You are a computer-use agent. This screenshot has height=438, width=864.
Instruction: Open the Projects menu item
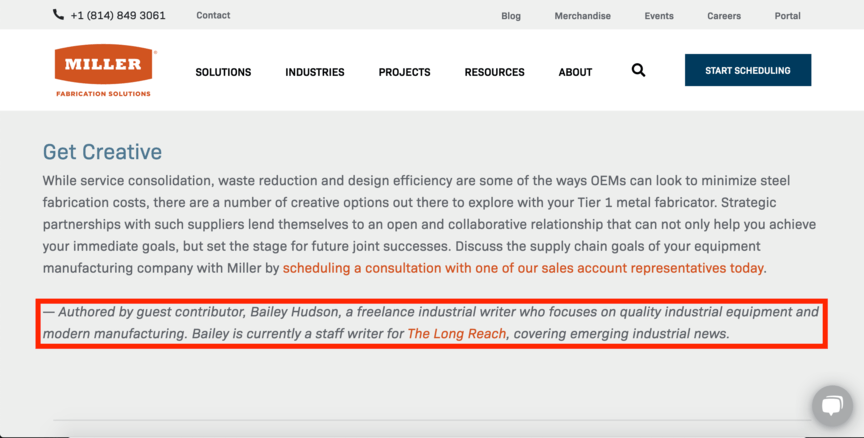coord(404,72)
